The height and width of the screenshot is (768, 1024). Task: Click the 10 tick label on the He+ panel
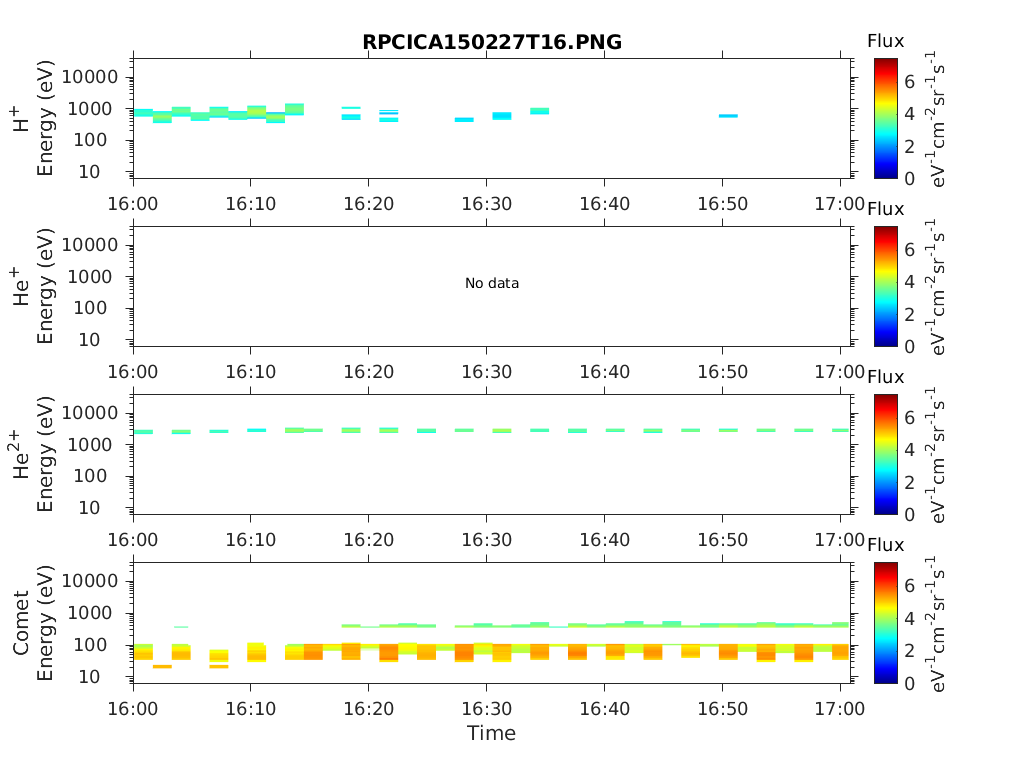point(89,340)
